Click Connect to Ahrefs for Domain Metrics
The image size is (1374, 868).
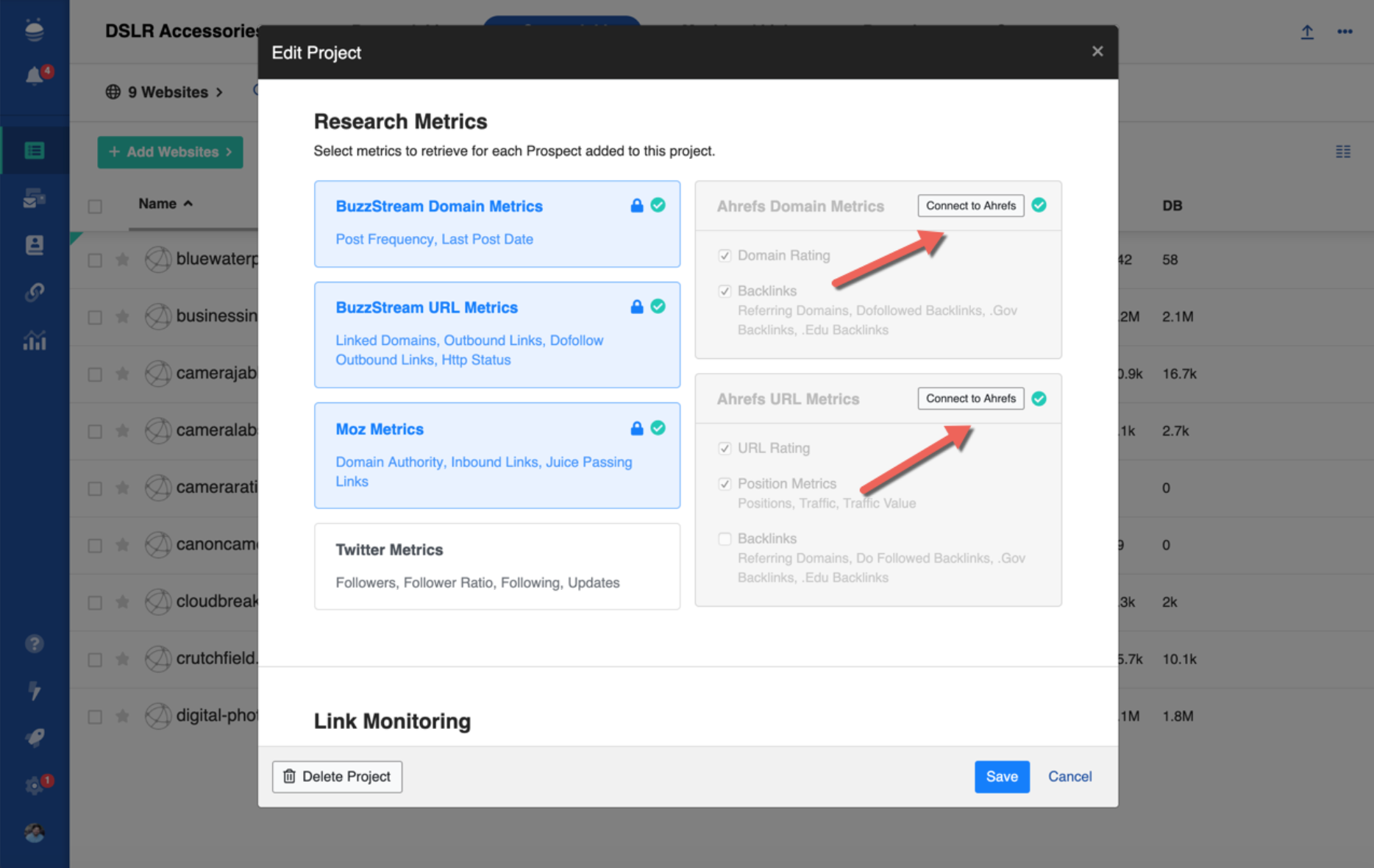point(970,206)
